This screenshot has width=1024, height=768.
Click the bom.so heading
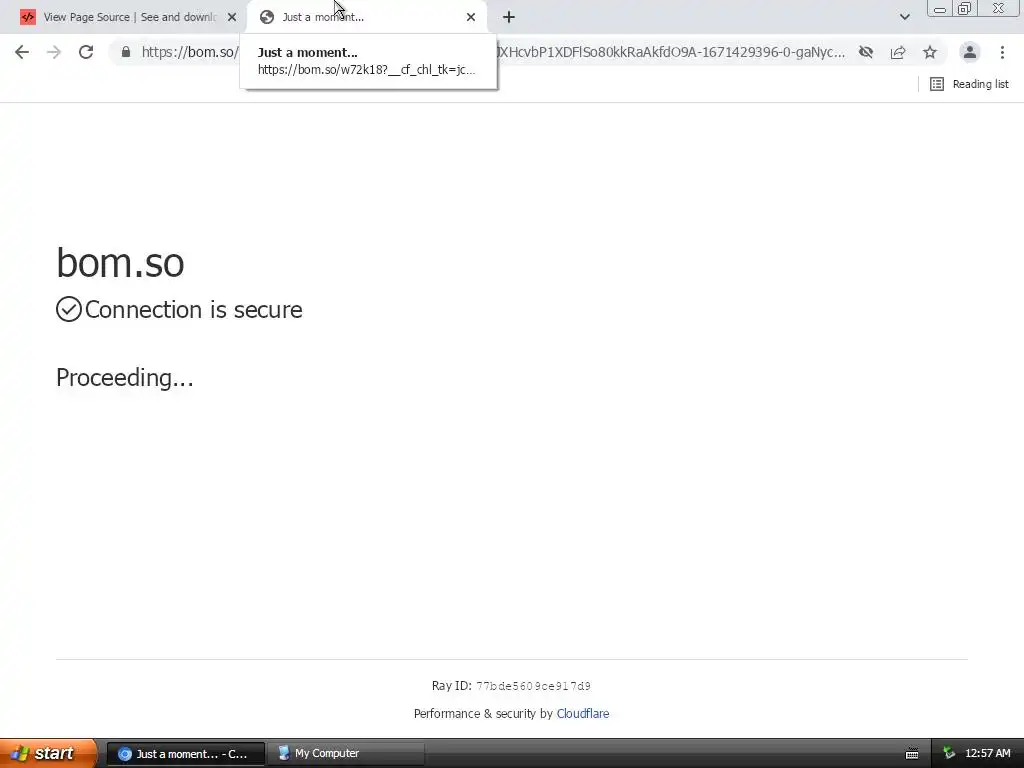(120, 263)
